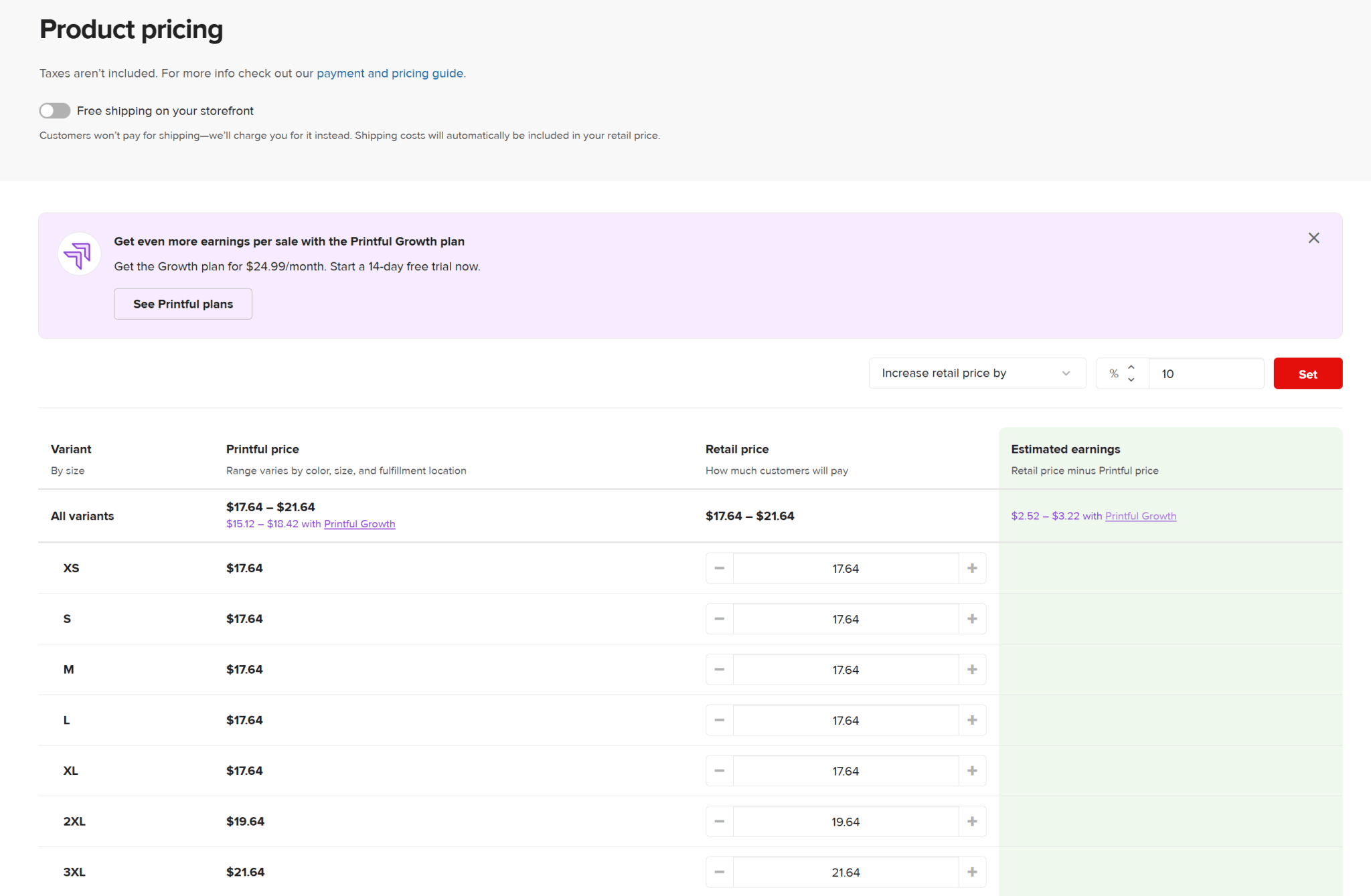Decrease the L variant retail price
This screenshot has height=896, width=1371.
tap(720, 720)
